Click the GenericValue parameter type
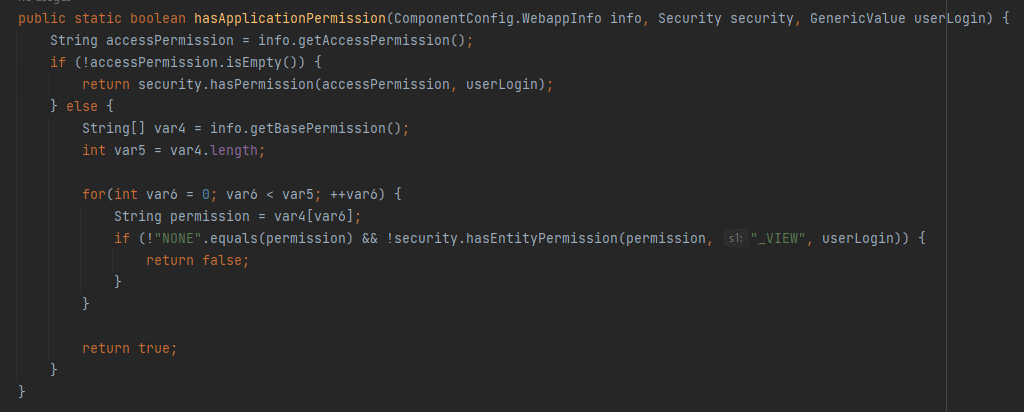 pos(857,18)
